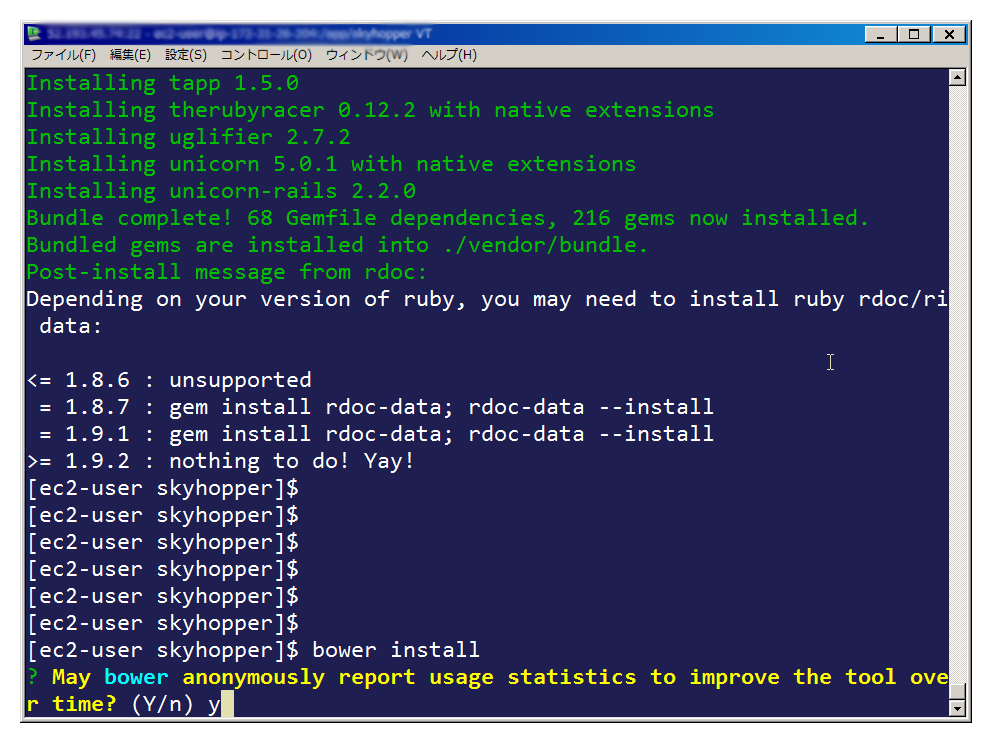Screen dimensions: 992x743
Task: Click the './vendor/bundle.' text
Action: pyautogui.click(x=545, y=246)
